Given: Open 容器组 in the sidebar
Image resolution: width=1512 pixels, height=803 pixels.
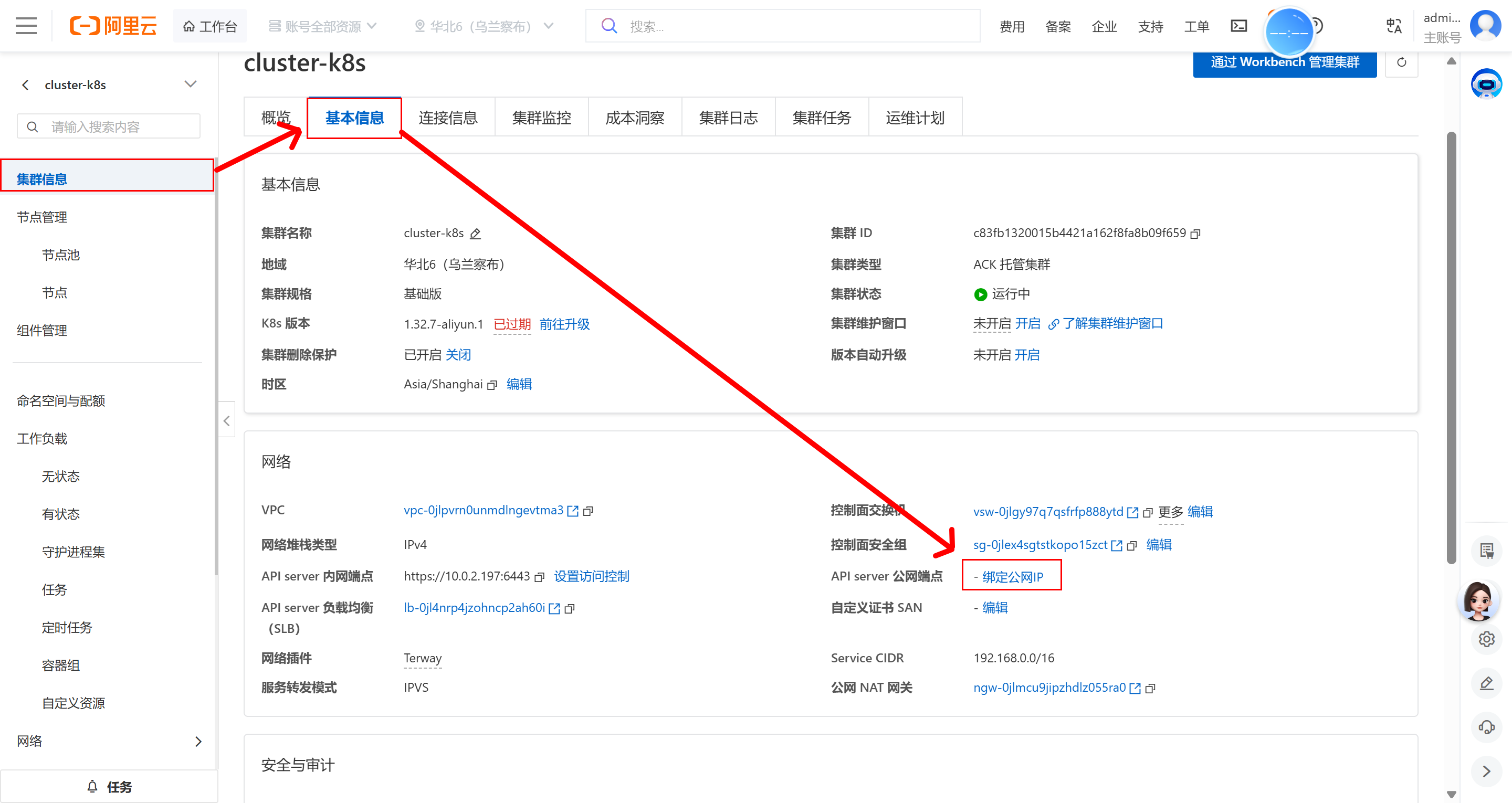Looking at the screenshot, I should (61, 665).
